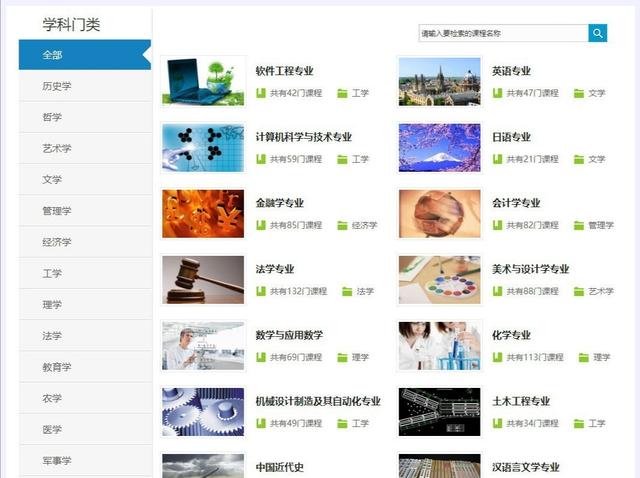Screen dimensions: 640x478
Task: Open the 历史学 category
Action: pos(85,86)
